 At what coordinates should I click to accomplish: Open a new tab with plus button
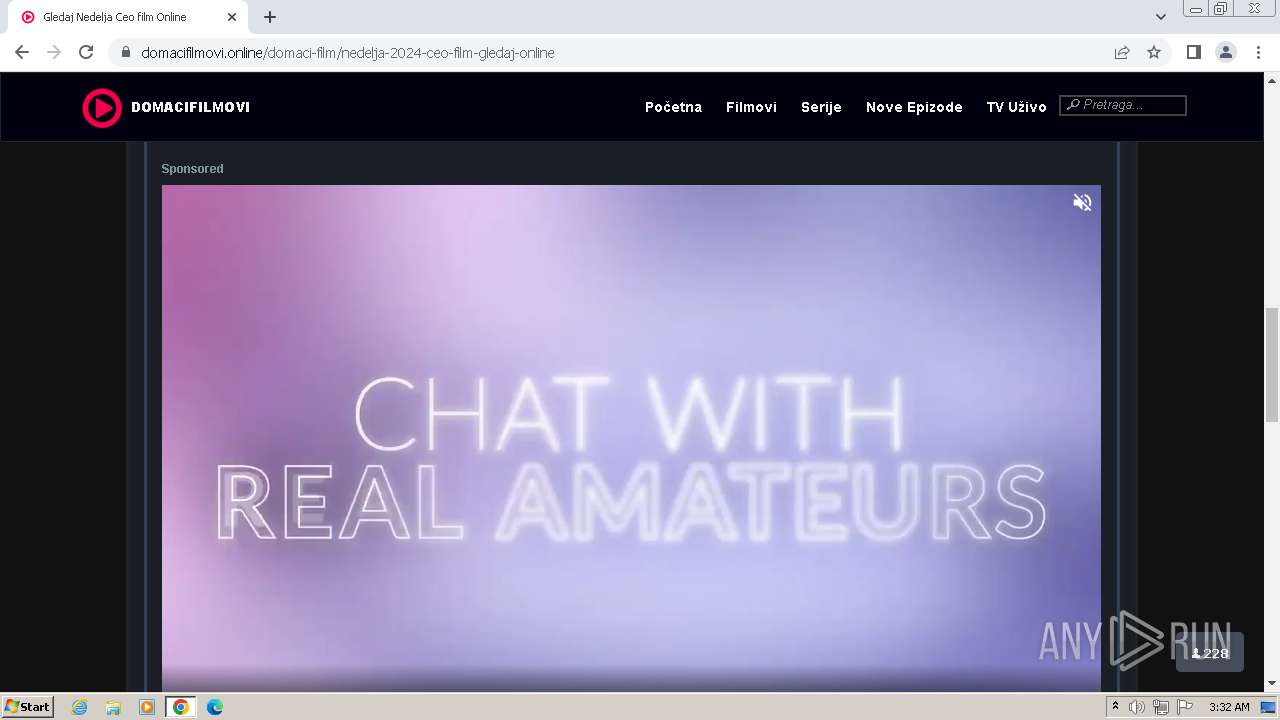pyautogui.click(x=270, y=17)
